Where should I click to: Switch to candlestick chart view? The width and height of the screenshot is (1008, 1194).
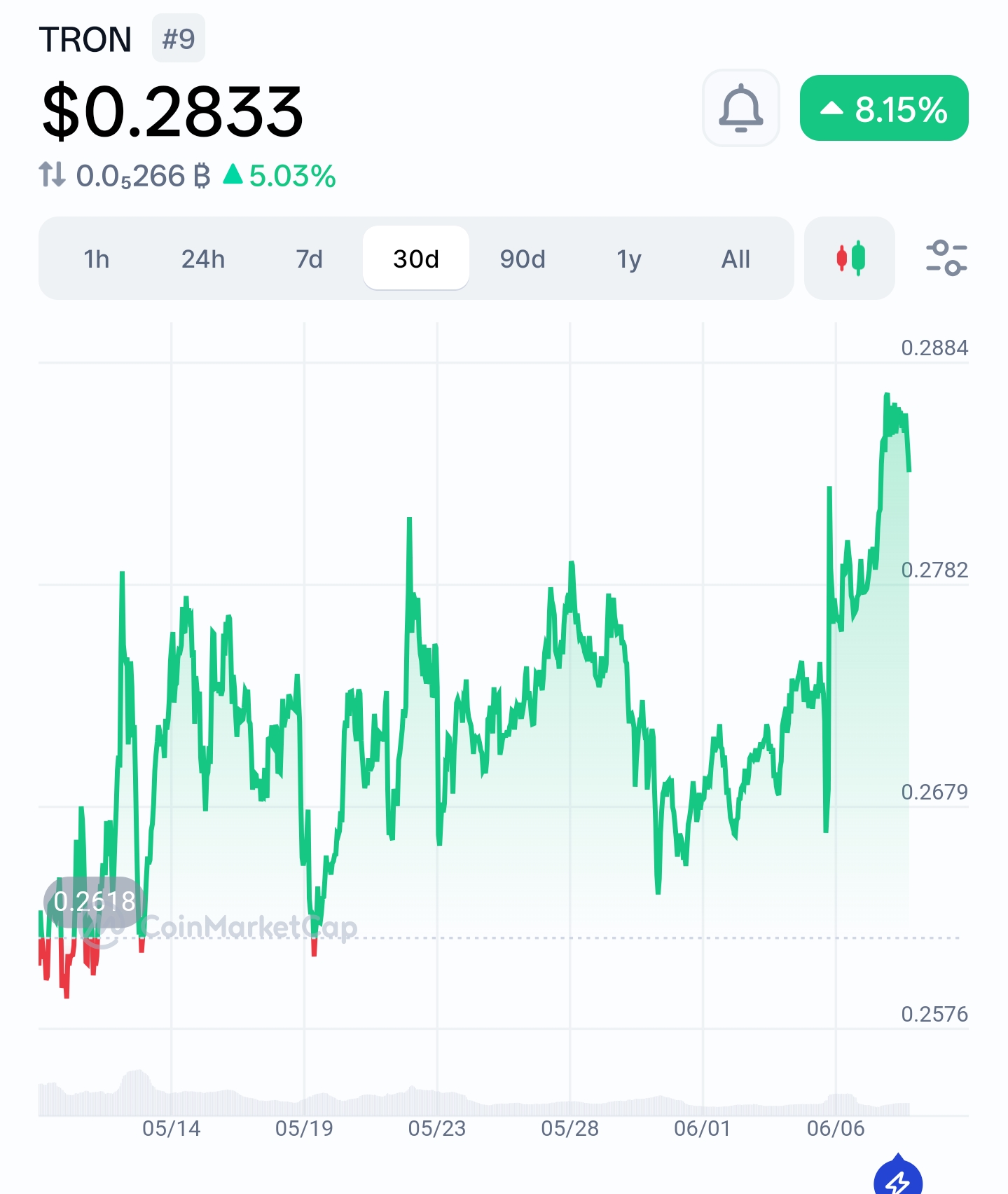click(850, 258)
